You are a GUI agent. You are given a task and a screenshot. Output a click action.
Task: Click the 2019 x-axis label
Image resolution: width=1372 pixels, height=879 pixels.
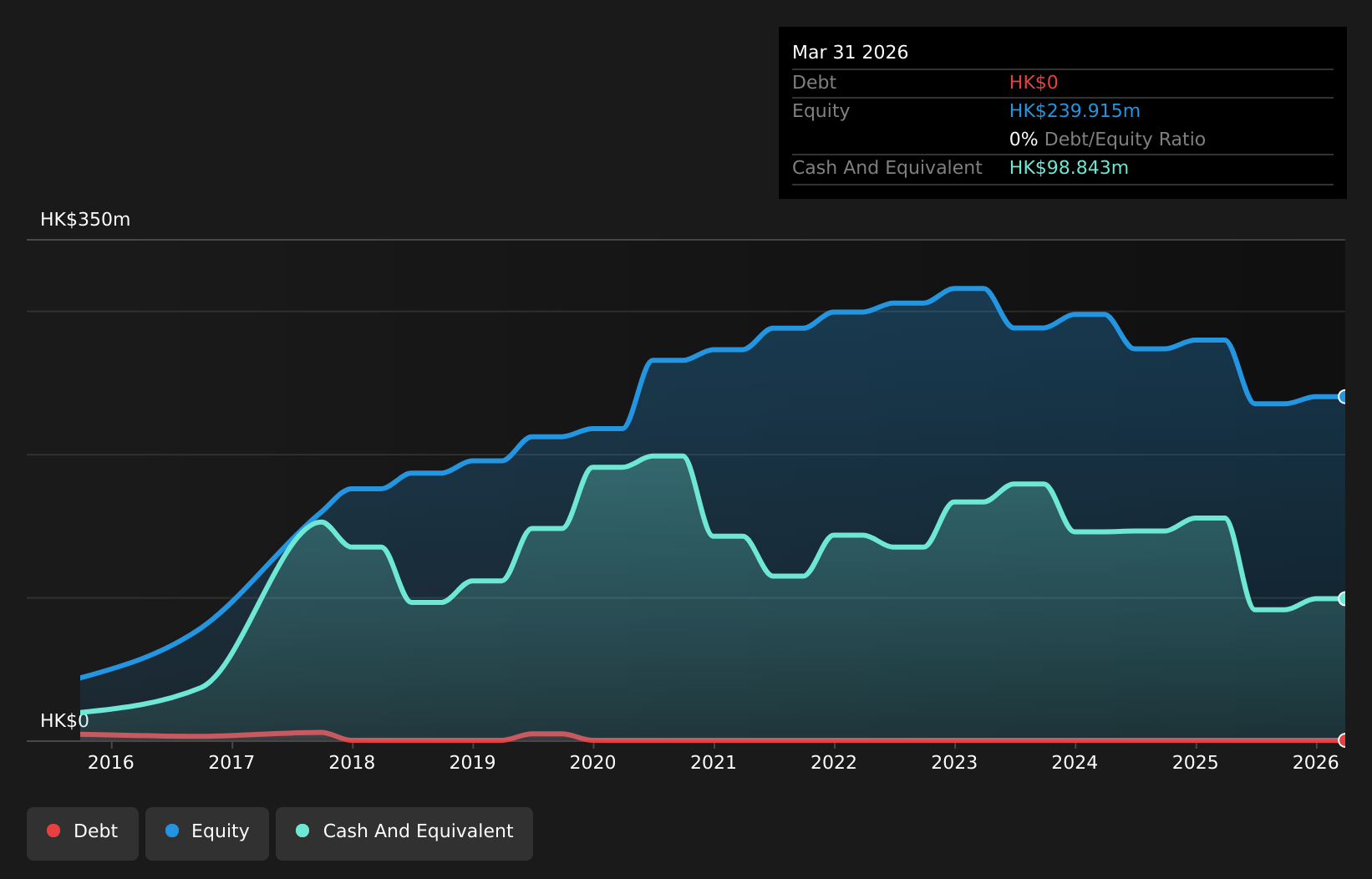pos(473,762)
